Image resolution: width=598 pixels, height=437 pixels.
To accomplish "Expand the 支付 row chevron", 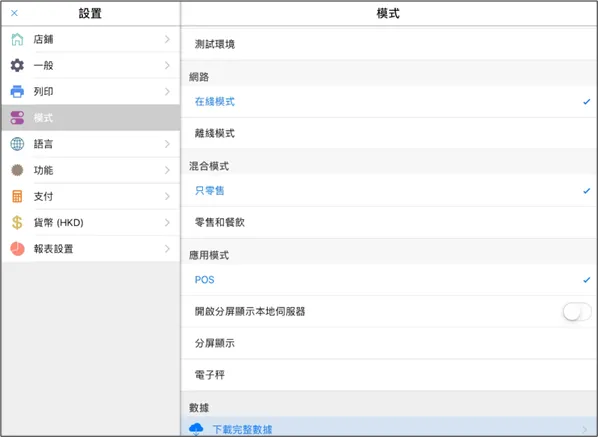I will (x=167, y=196).
